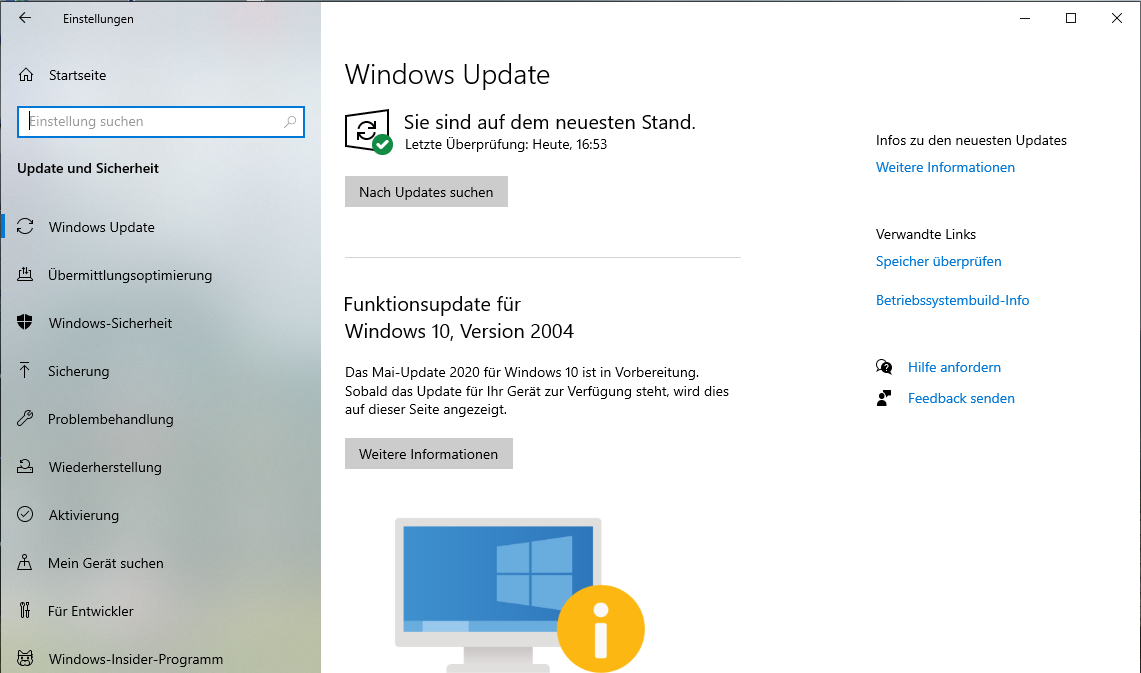
Task: Open Windows-Insider-Programm page
Action: 136,659
